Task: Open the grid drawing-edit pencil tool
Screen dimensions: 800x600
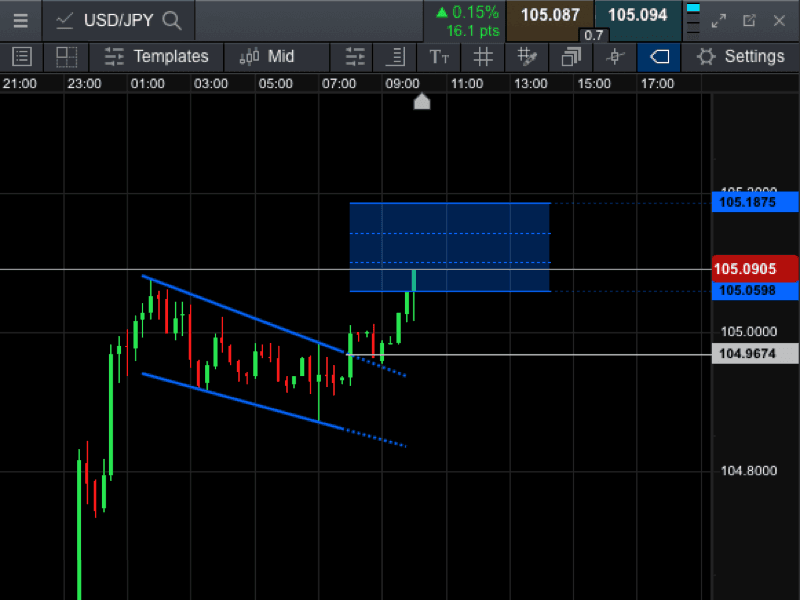Action: pyautogui.click(x=526, y=57)
